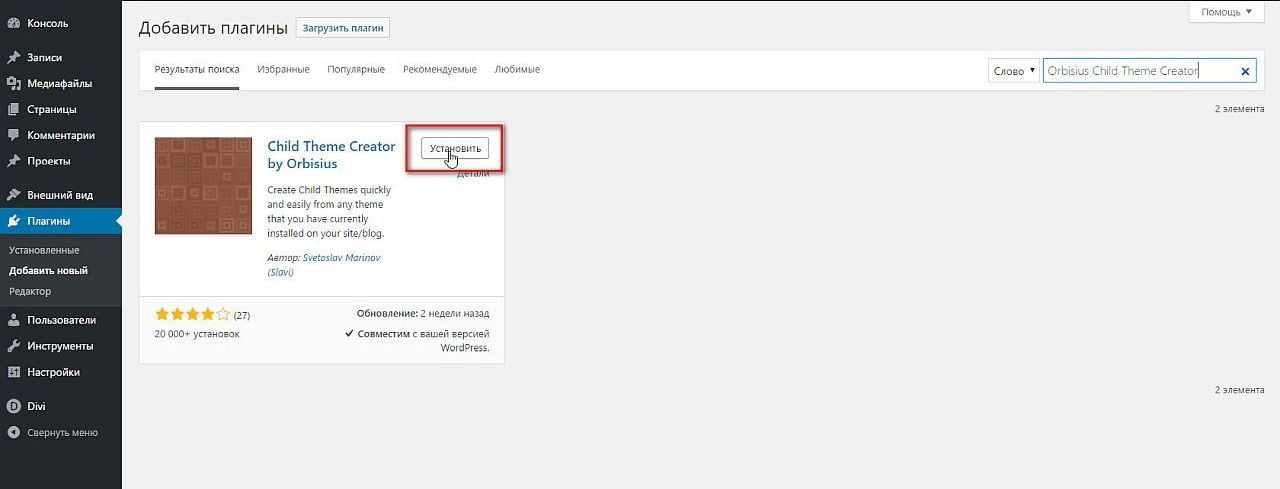Click the brown plugin thumbnail image
This screenshot has height=489, width=1280.
click(x=203, y=186)
